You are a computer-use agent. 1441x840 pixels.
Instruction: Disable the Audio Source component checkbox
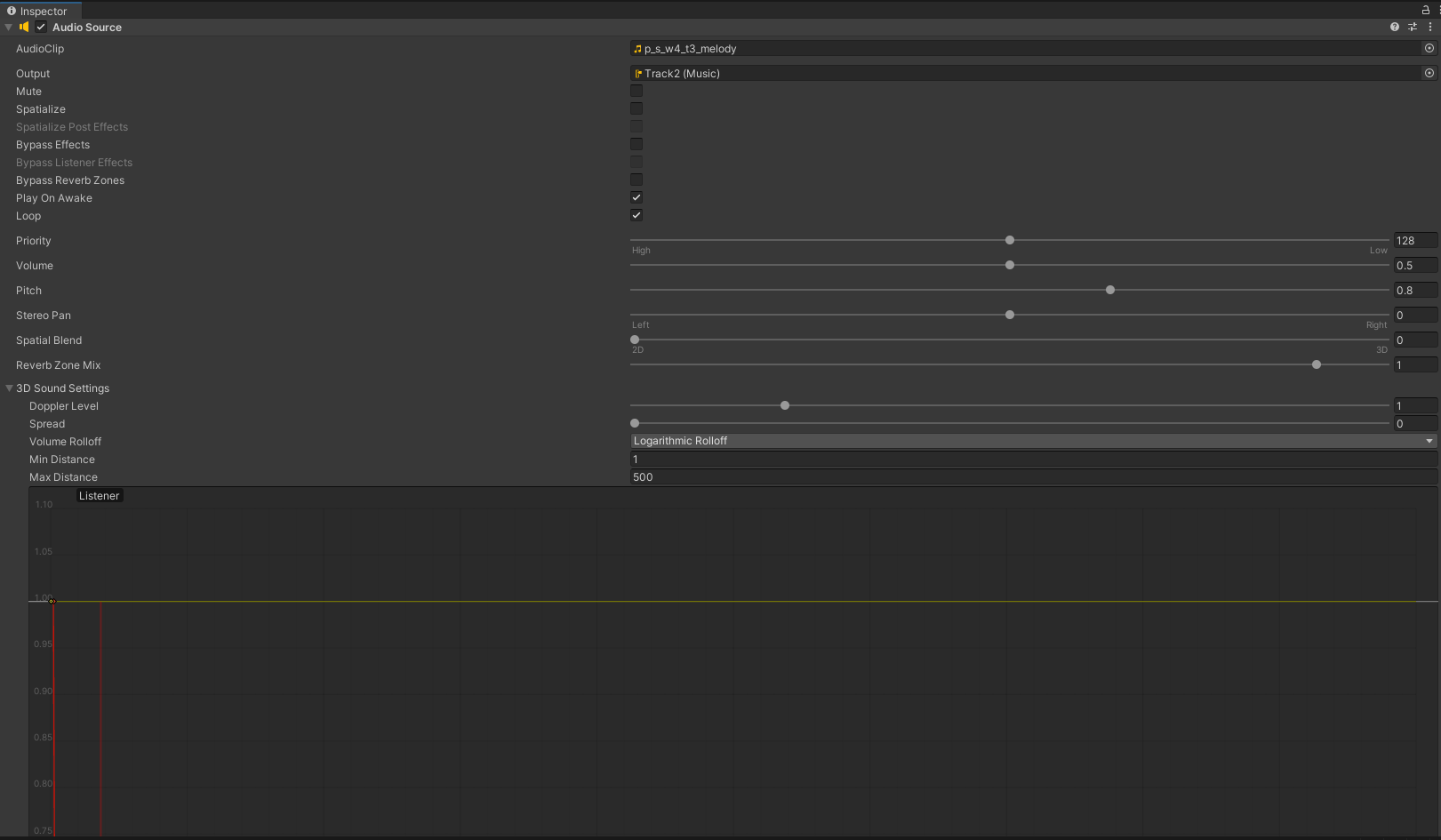pos(41,27)
